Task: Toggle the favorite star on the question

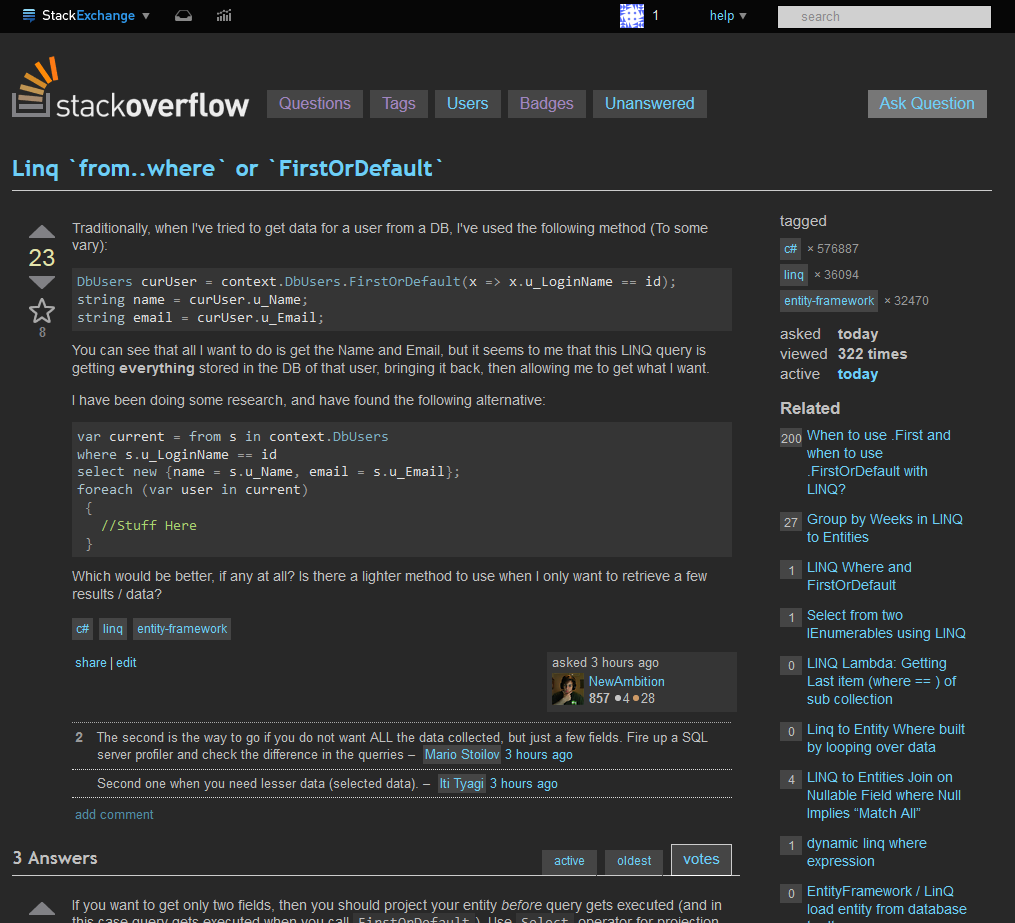Action: click(x=41, y=312)
